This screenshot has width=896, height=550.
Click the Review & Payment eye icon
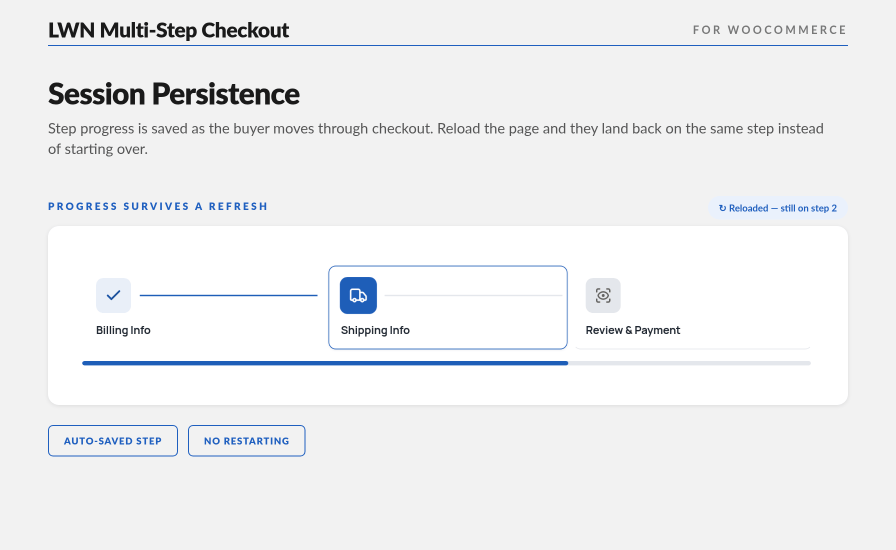603,296
